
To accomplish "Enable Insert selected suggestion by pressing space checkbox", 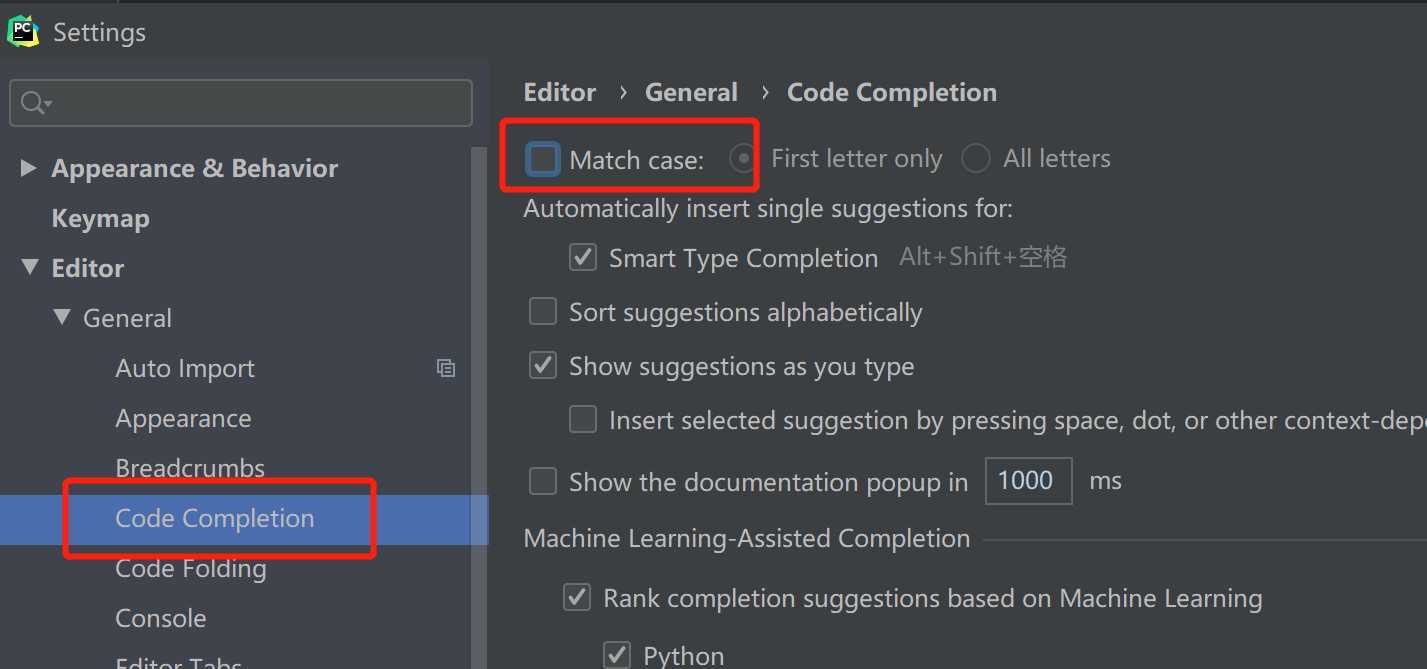I will pyautogui.click(x=583, y=420).
